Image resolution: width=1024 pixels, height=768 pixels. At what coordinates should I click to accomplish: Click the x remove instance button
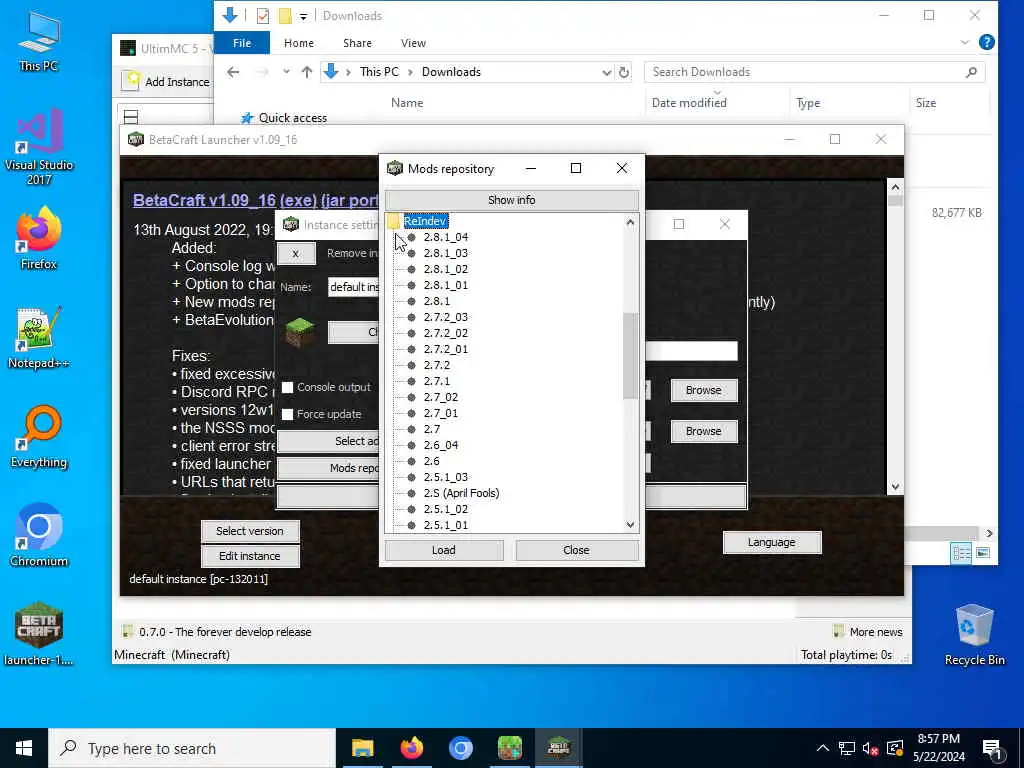pyautogui.click(x=296, y=253)
